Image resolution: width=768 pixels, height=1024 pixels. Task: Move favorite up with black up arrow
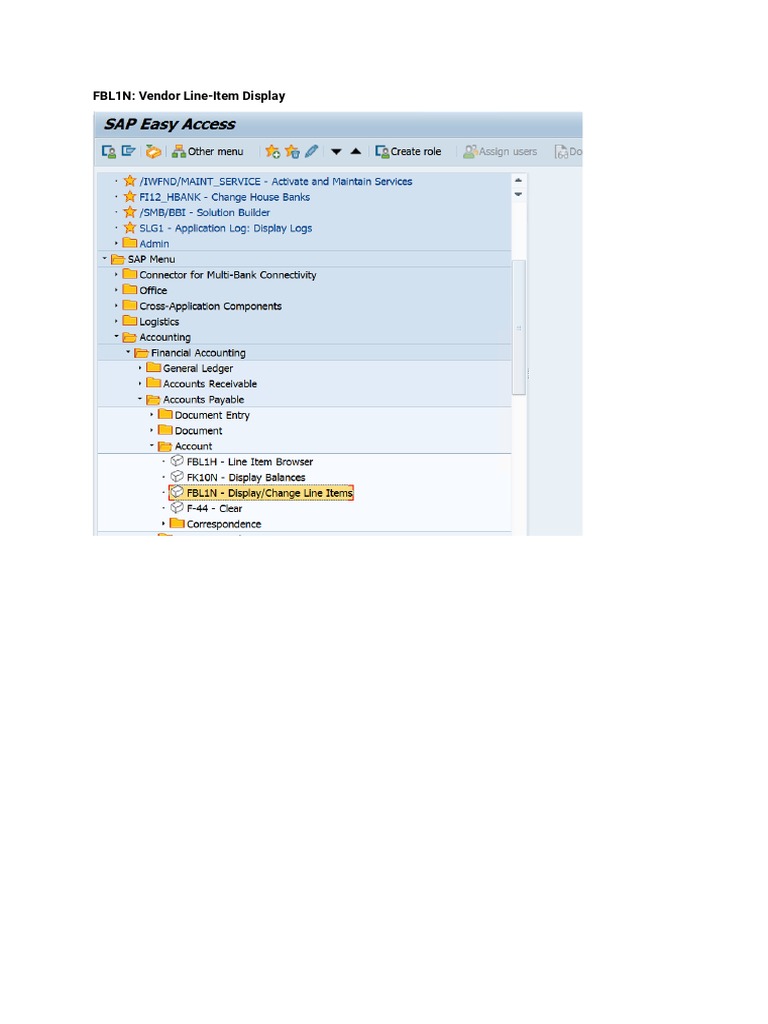(x=356, y=151)
